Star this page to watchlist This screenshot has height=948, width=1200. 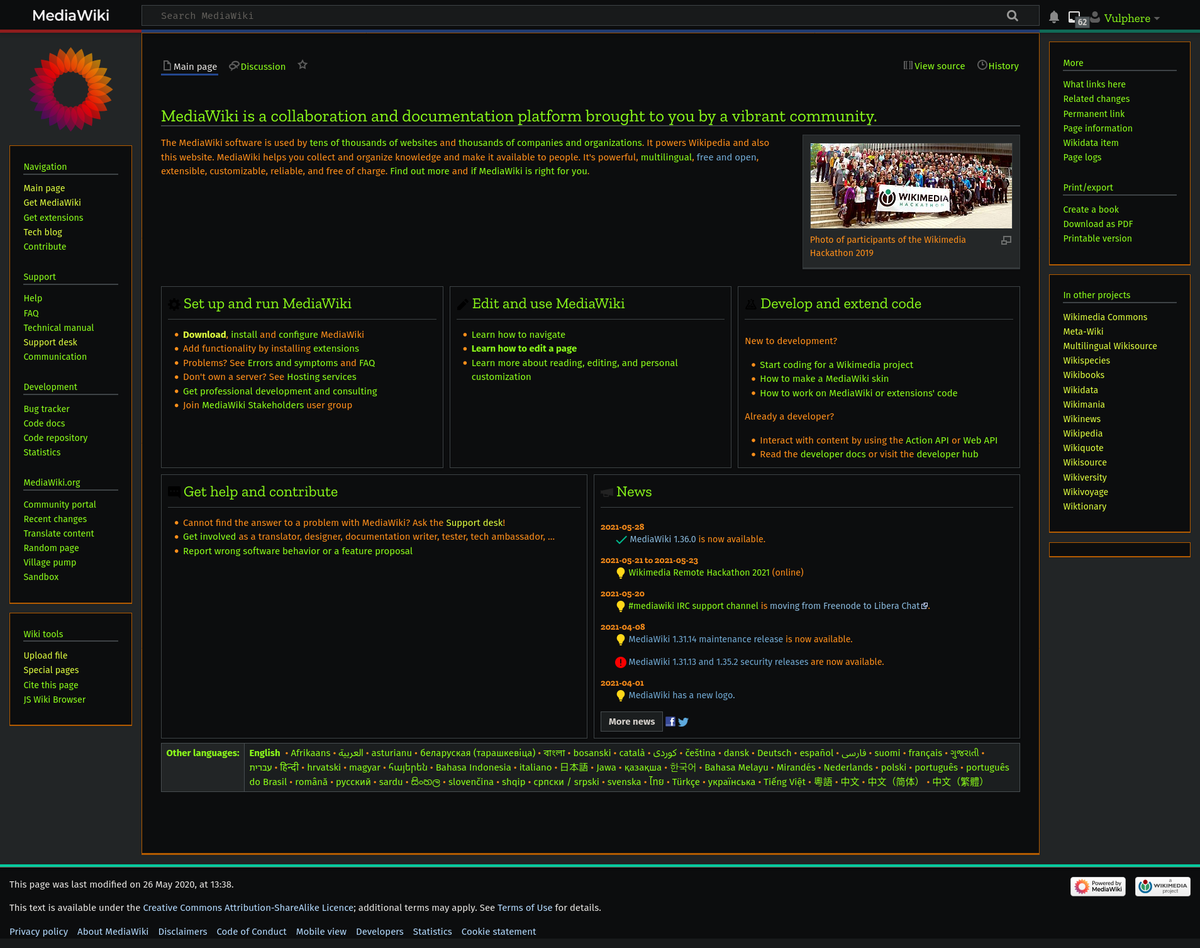point(302,65)
